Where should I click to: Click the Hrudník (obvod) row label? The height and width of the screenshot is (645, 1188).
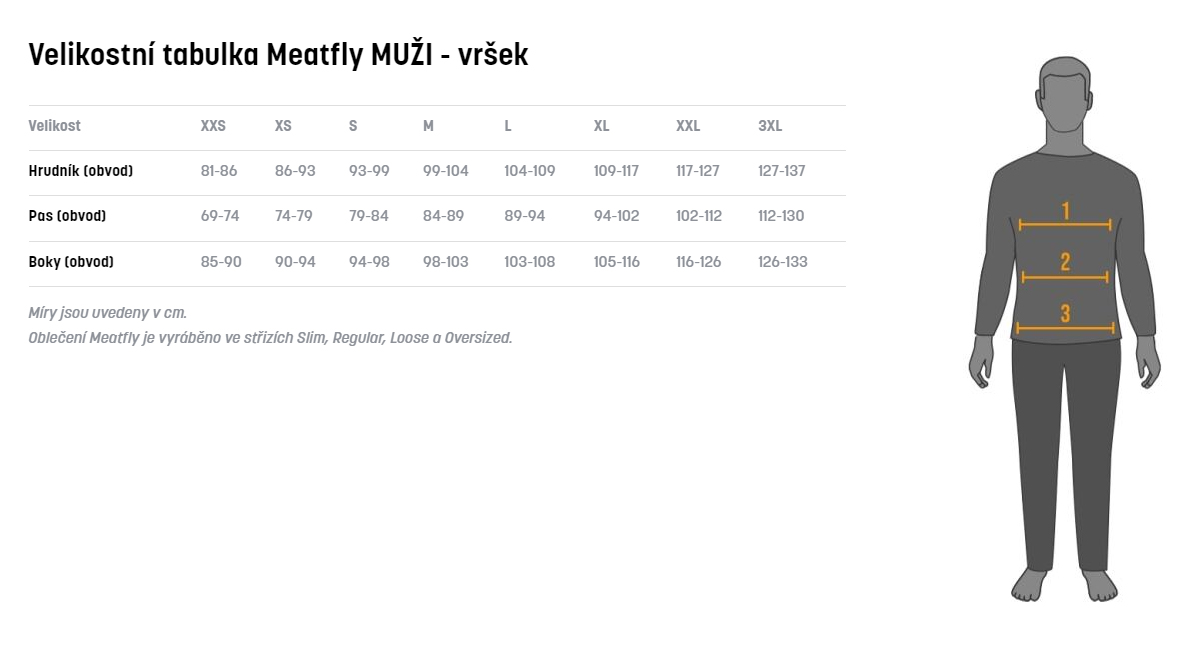81,171
